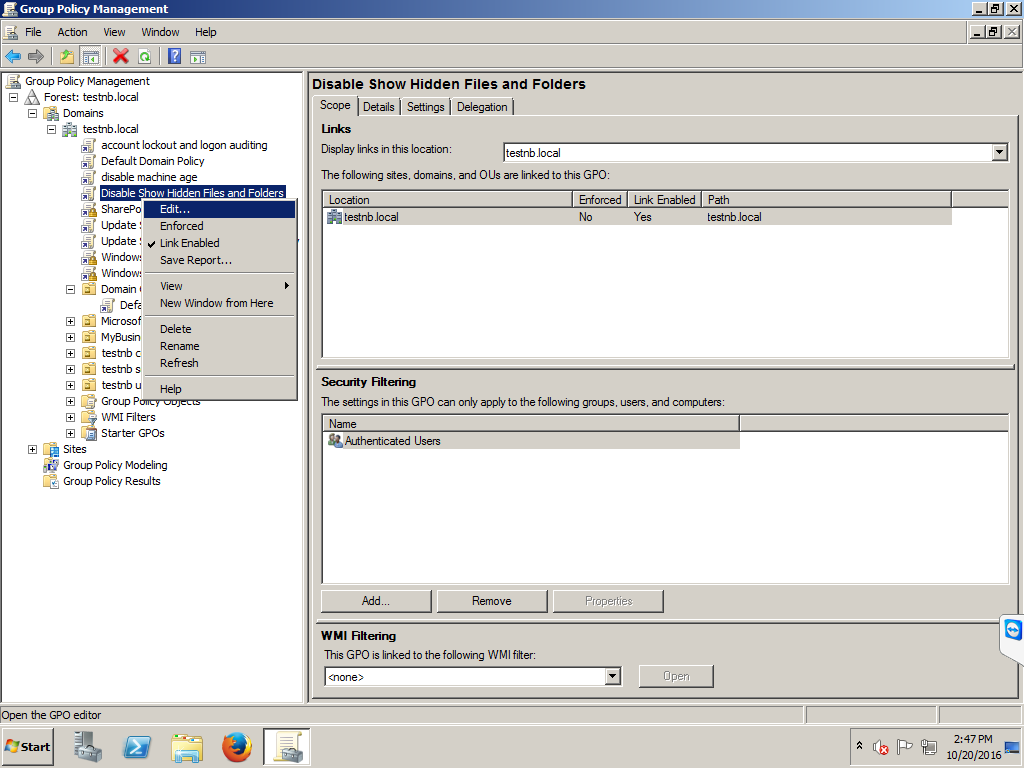Click the Add button under Security Filtering

375,600
